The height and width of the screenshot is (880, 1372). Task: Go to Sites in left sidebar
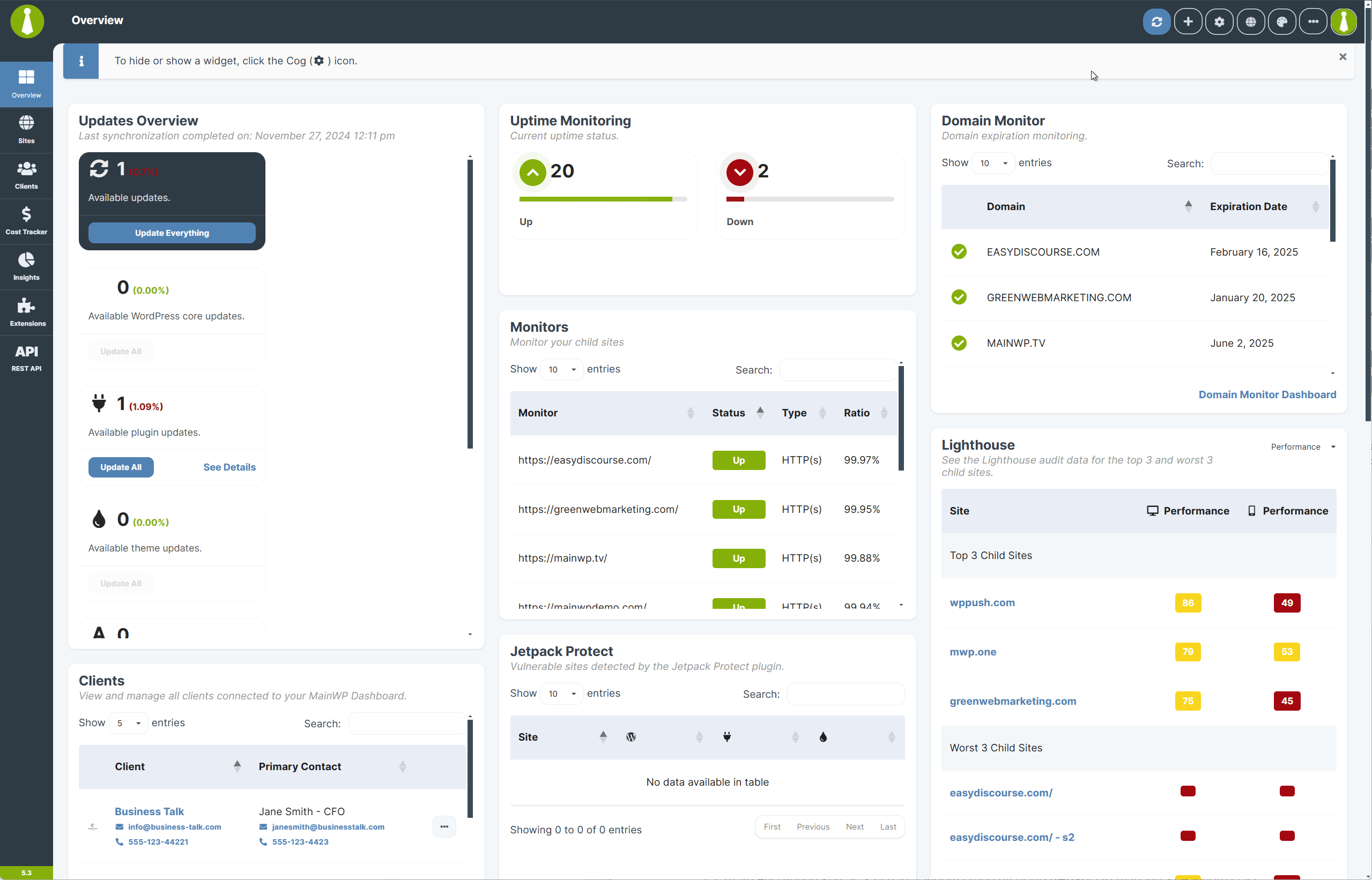[x=26, y=129]
